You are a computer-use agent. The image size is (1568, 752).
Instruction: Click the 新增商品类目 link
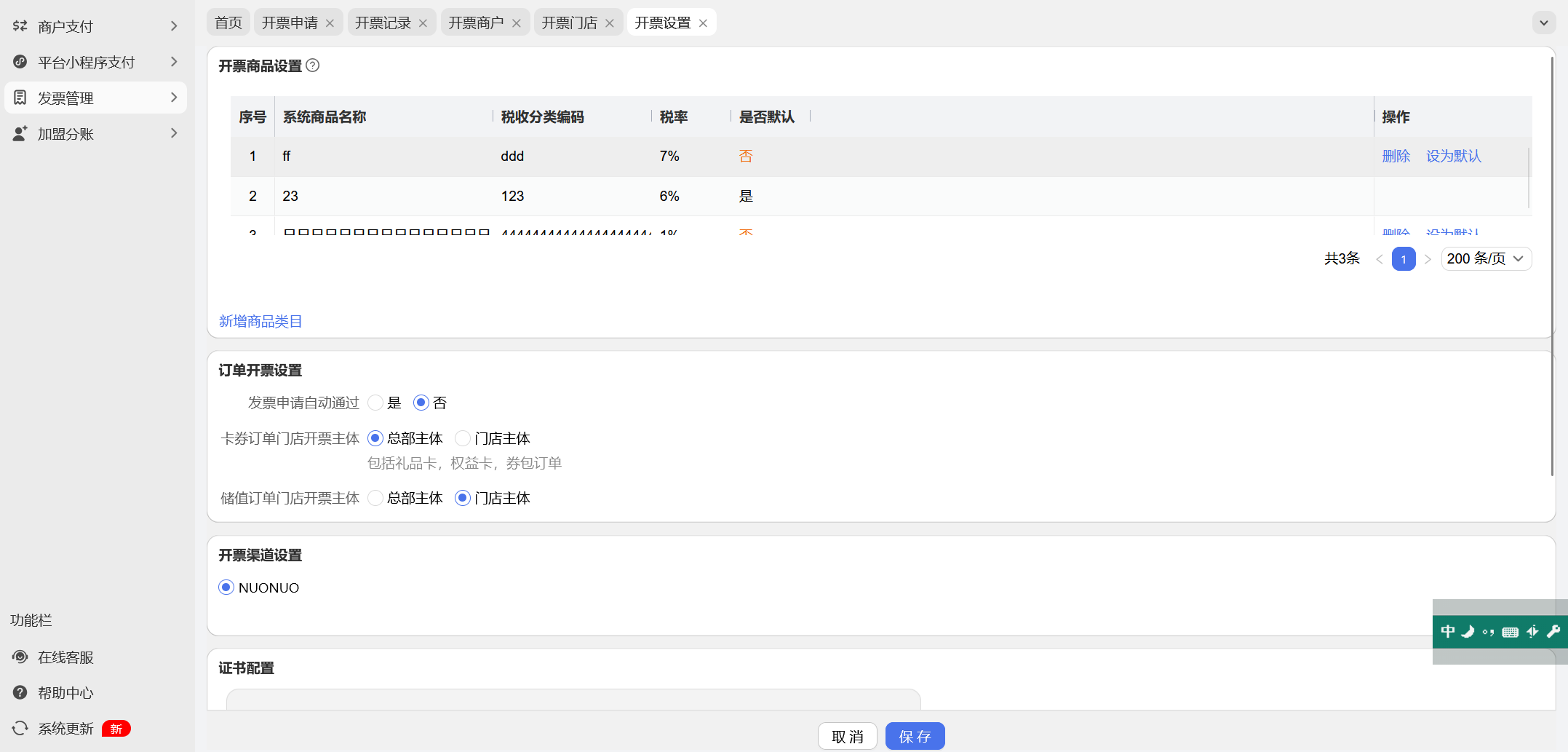[260, 321]
